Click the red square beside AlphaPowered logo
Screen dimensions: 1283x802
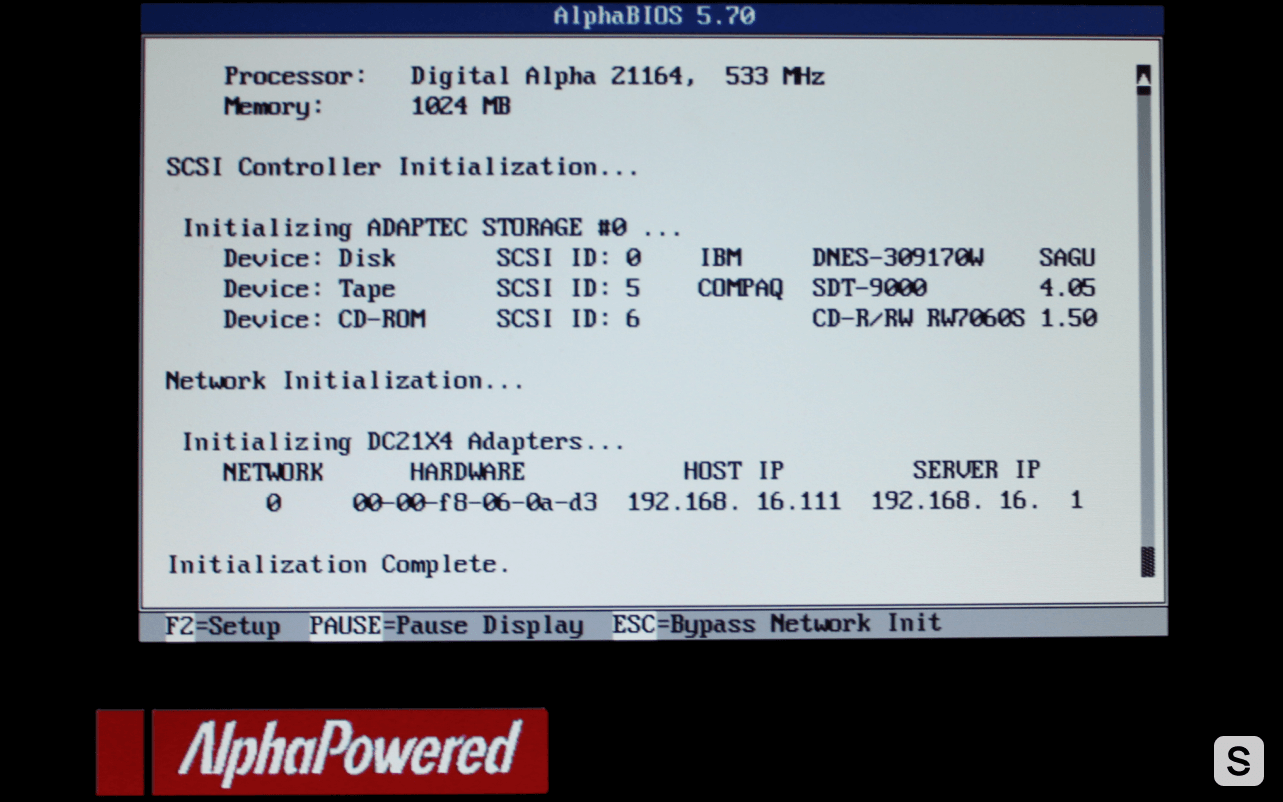(x=120, y=752)
